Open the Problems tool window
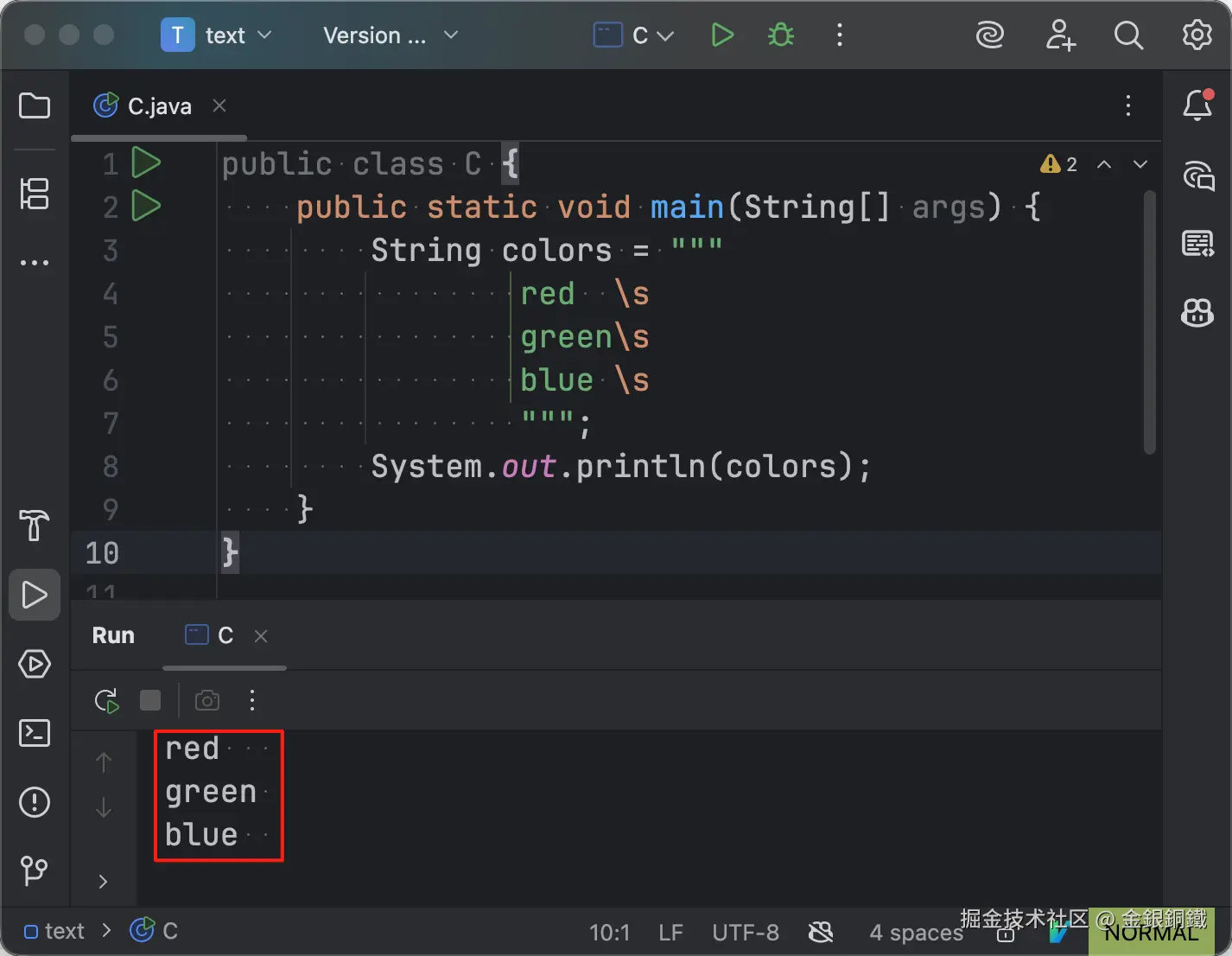The height and width of the screenshot is (956, 1232). [35, 802]
